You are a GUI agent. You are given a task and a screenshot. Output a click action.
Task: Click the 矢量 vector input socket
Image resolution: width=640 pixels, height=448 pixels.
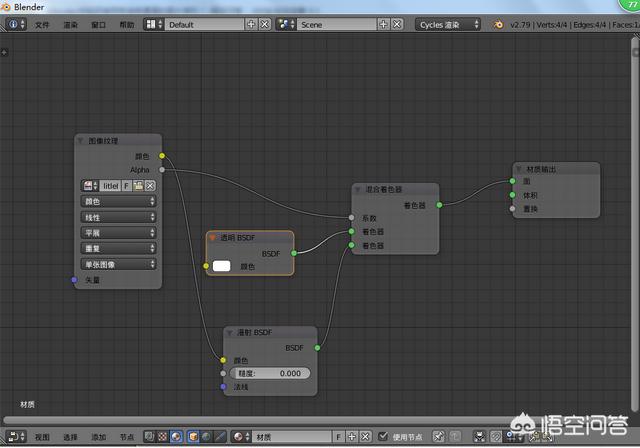74,280
